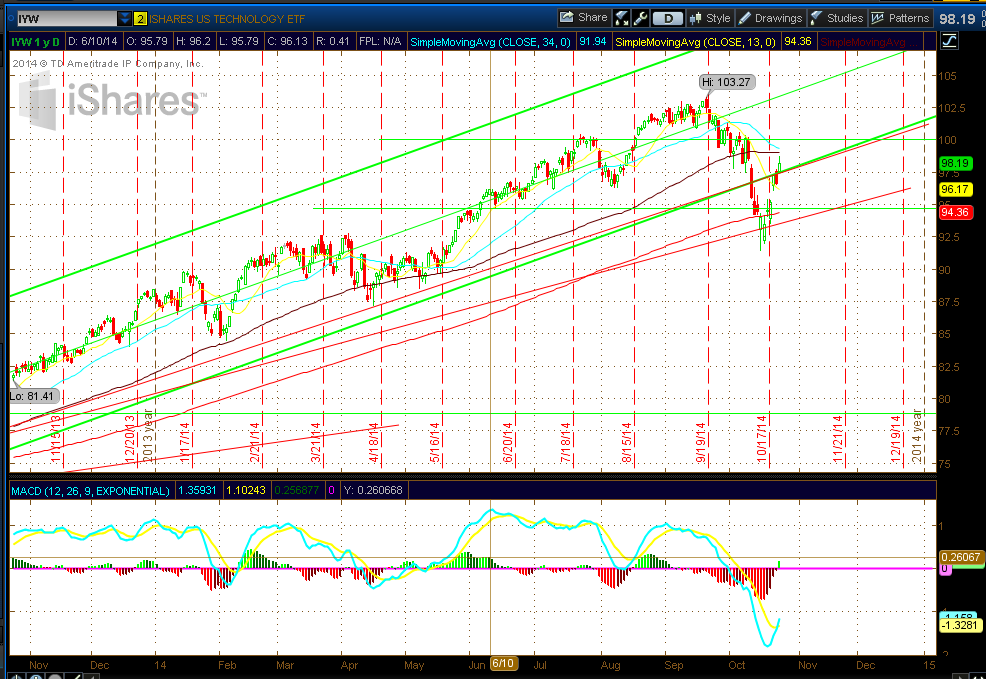Click the D: 6/10/14 date readout

pos(92,41)
